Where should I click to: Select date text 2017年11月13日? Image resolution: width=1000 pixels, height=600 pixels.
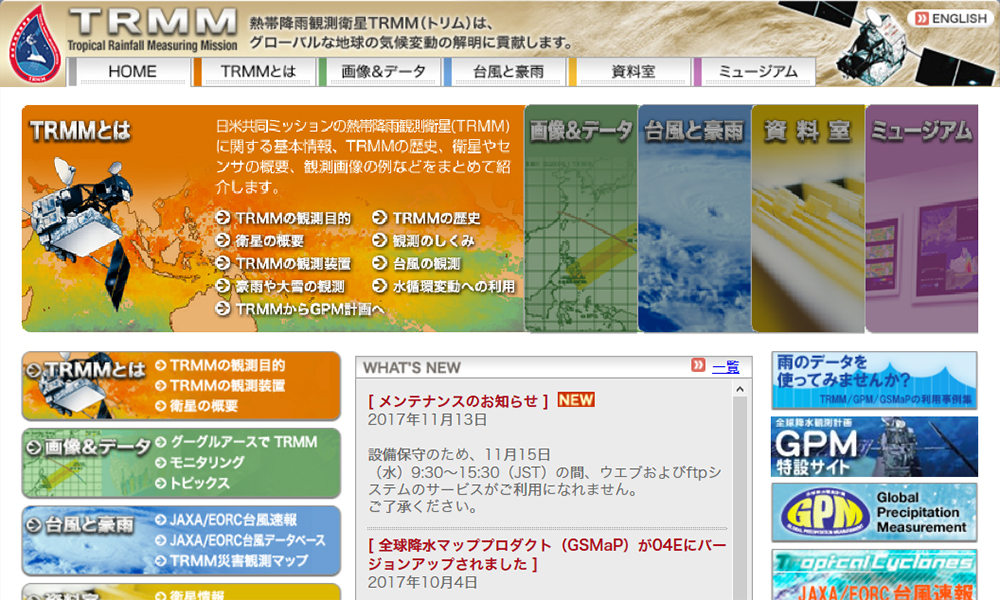click(x=427, y=420)
